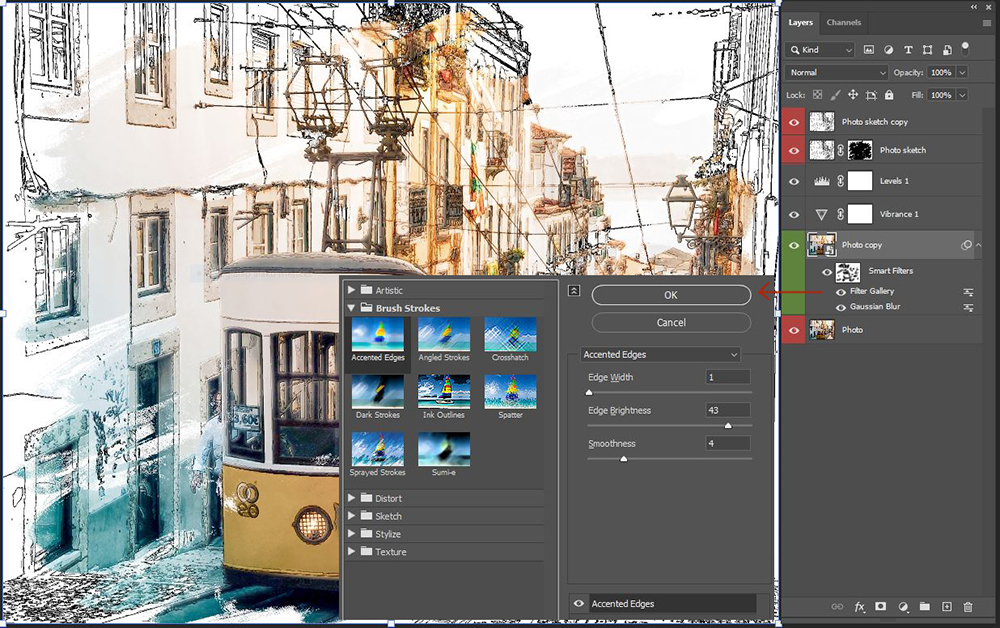Create a new layer icon
1000x628 pixels.
coord(946,607)
